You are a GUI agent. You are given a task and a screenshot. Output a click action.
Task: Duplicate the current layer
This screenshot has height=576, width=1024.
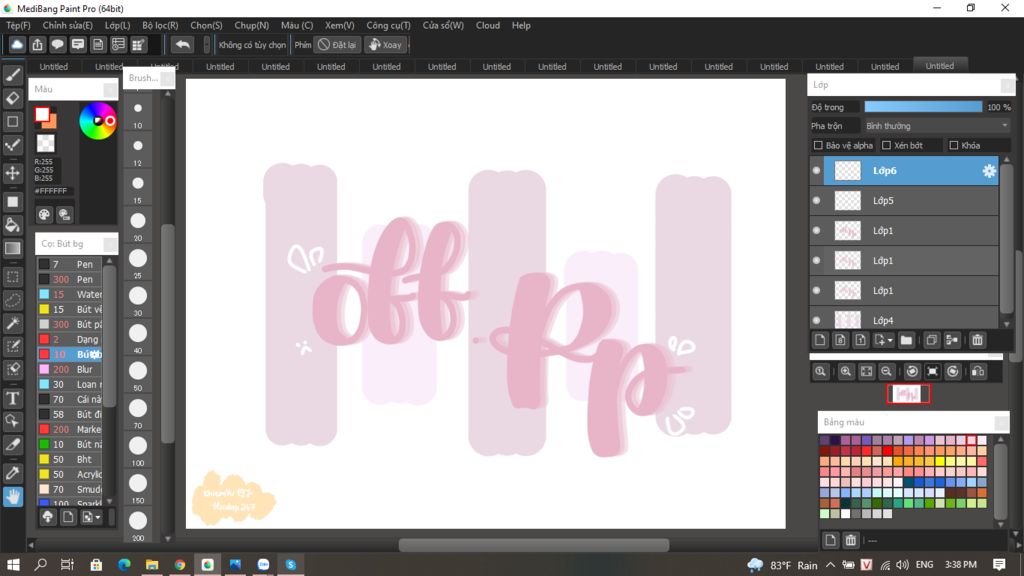pos(932,340)
